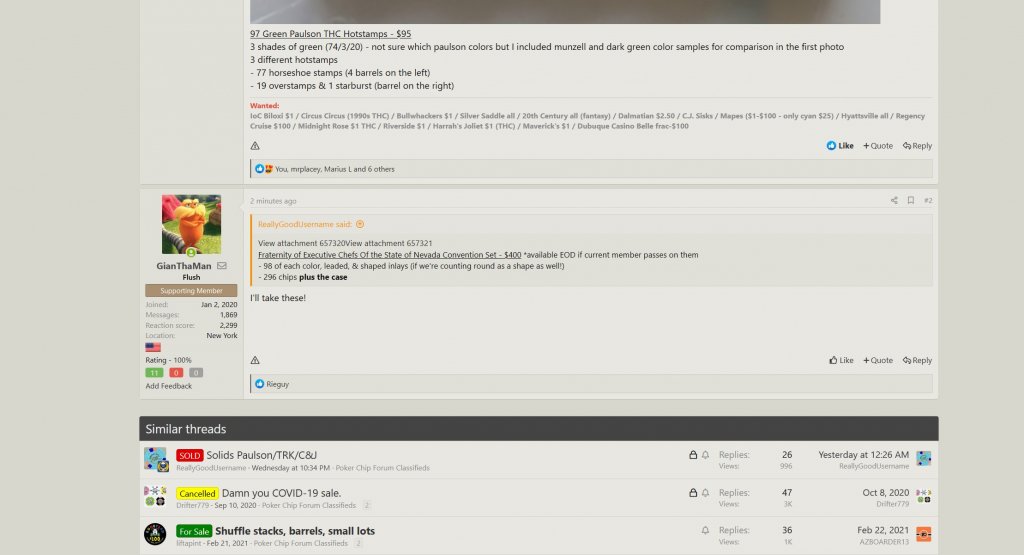
Task: Jump to page 2 of COVID-19 sale thread
Action: pyautogui.click(x=366, y=505)
